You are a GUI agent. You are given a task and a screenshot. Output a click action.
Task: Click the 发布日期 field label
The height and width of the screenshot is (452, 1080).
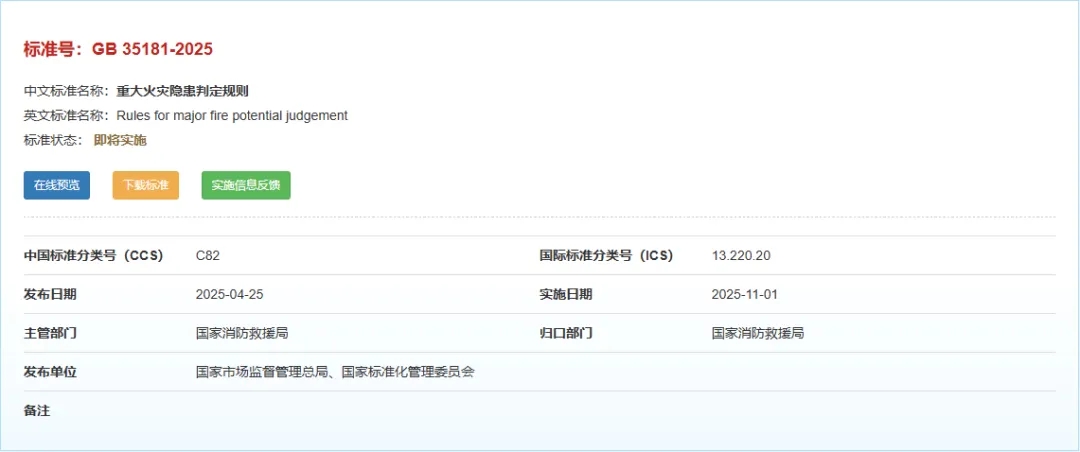(50, 294)
